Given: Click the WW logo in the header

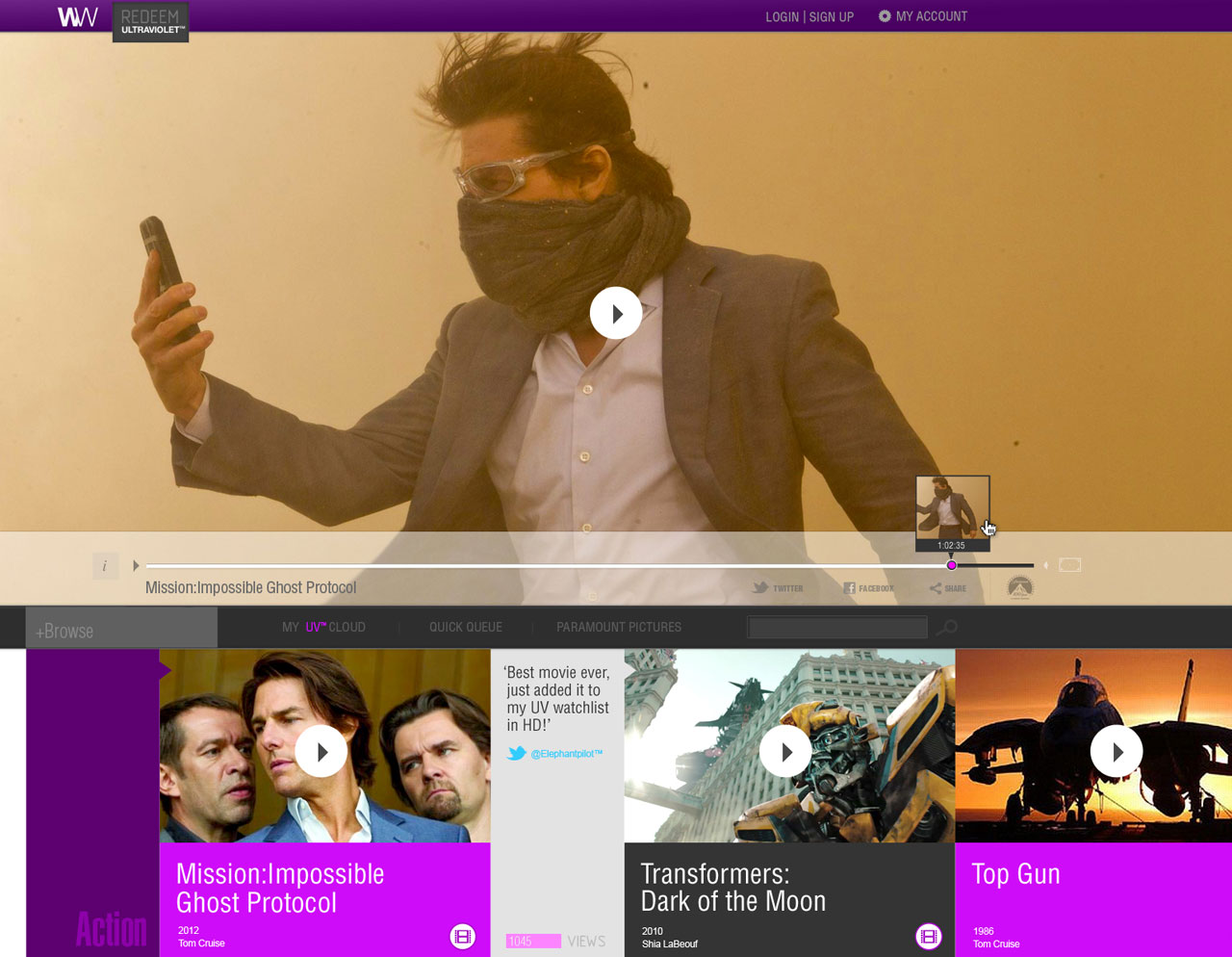Looking at the screenshot, I should tap(77, 16).
